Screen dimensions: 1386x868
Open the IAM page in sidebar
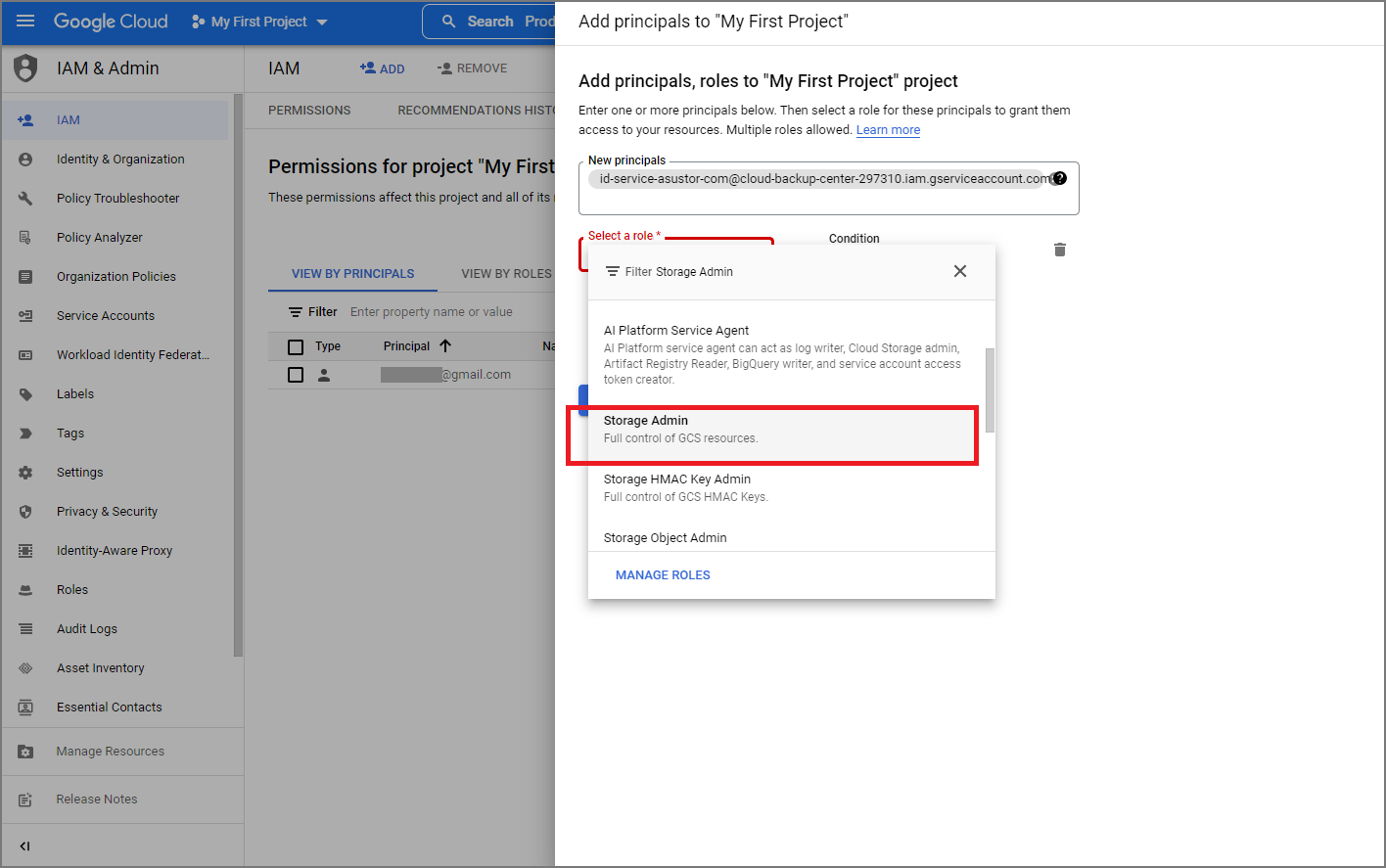115,120
